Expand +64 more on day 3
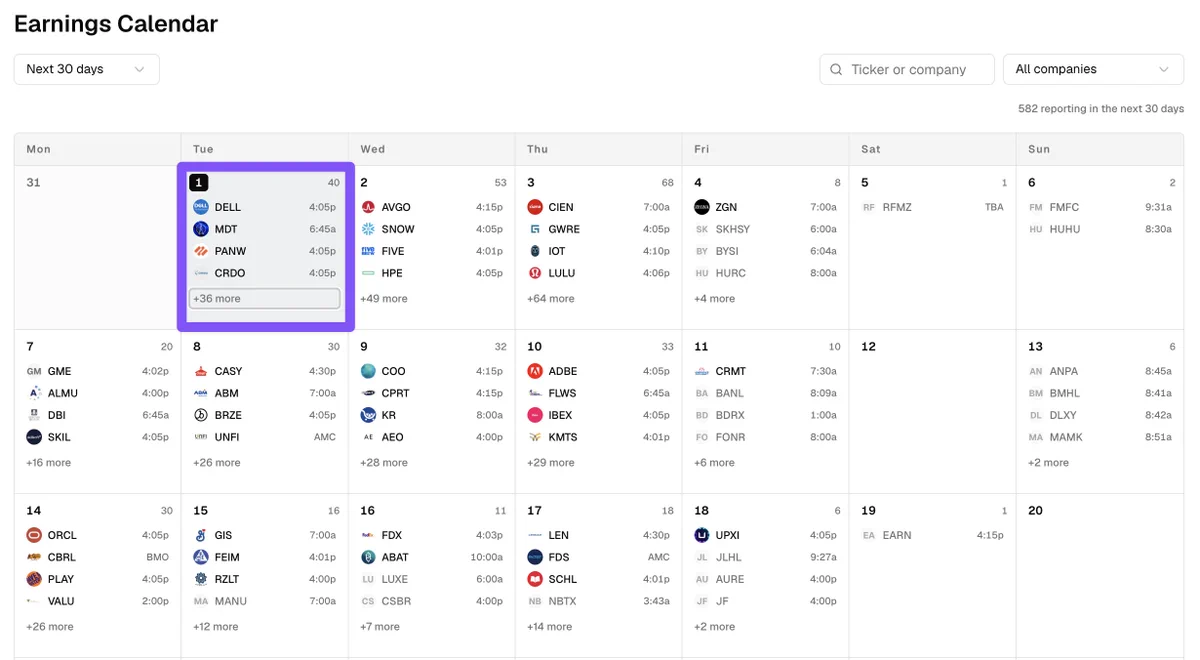This screenshot has height=660, width=1200. [x=551, y=299]
